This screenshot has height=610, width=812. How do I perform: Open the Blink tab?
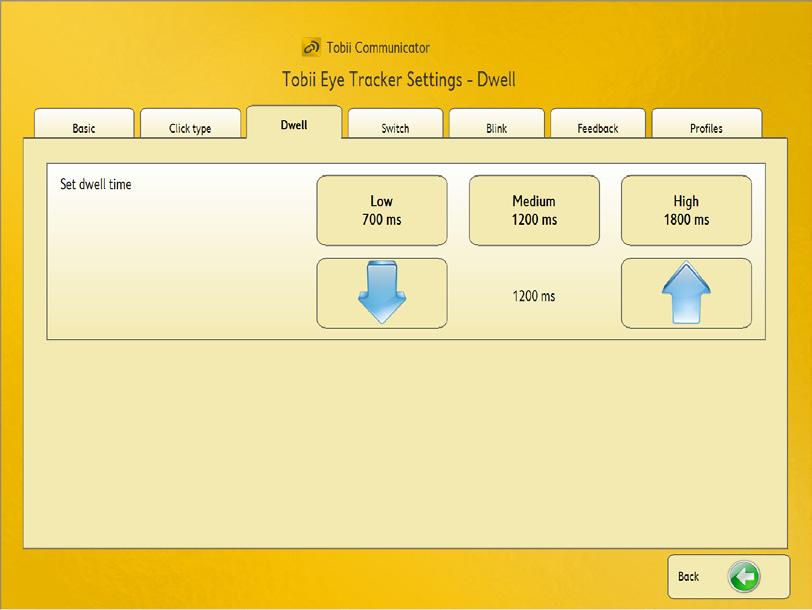497,123
